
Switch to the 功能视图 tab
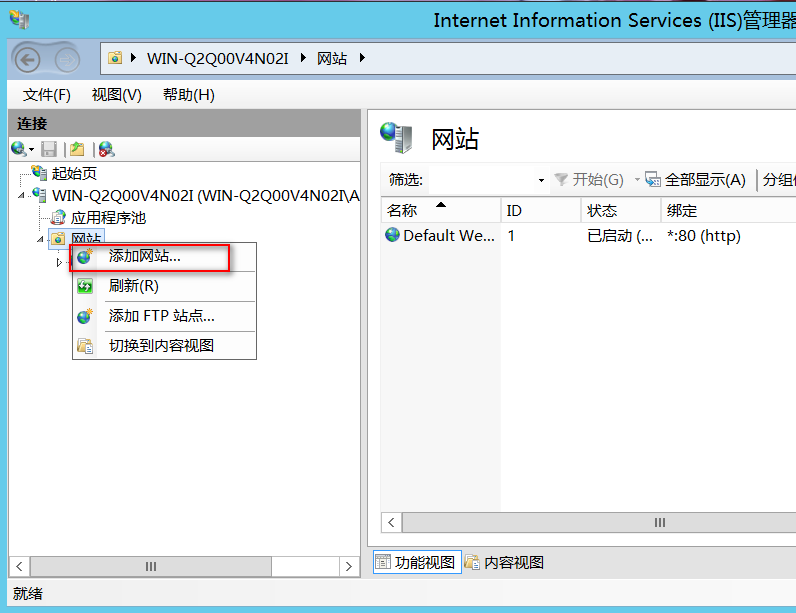(x=417, y=562)
